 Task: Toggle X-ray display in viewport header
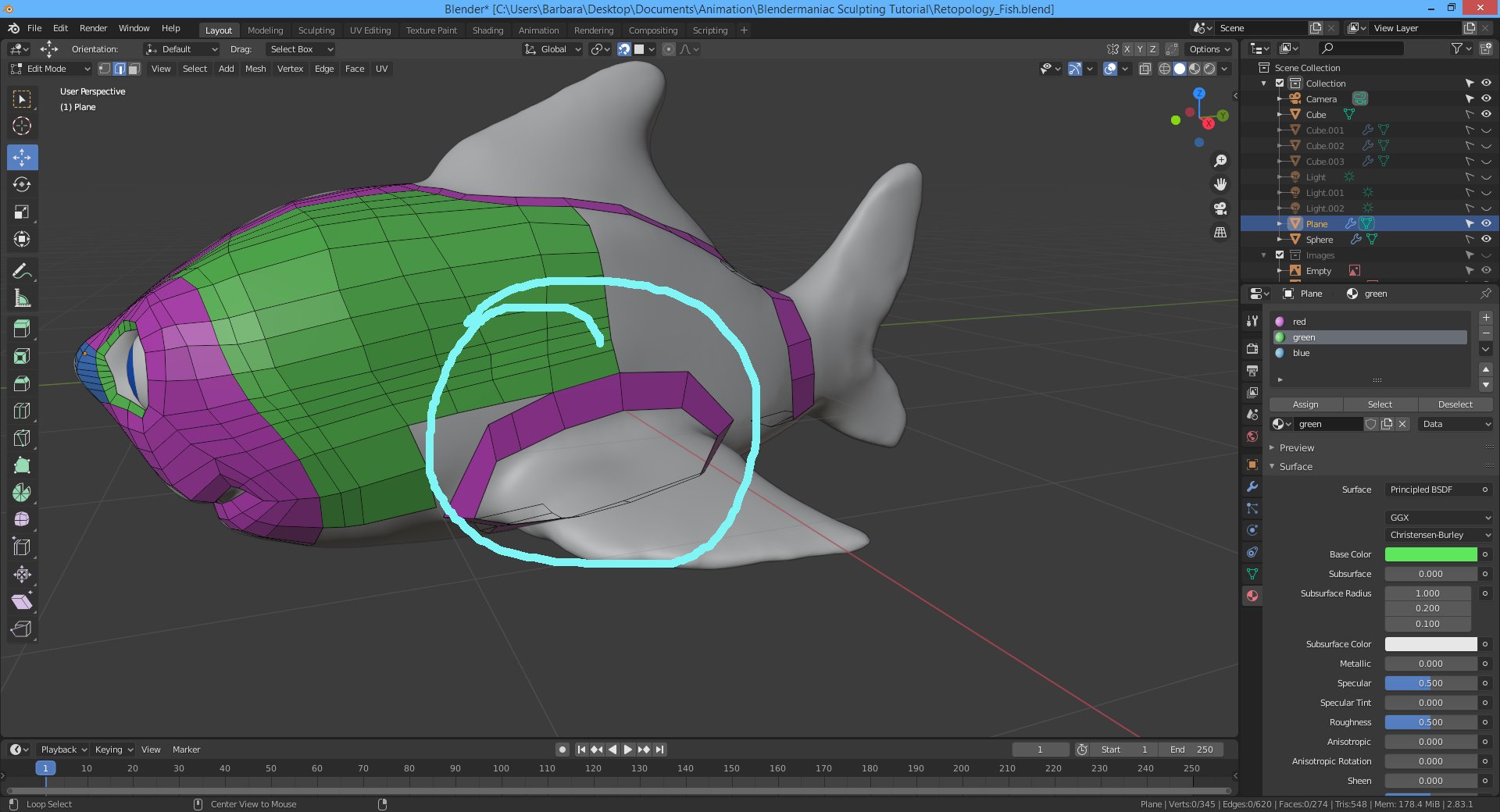click(x=1145, y=69)
